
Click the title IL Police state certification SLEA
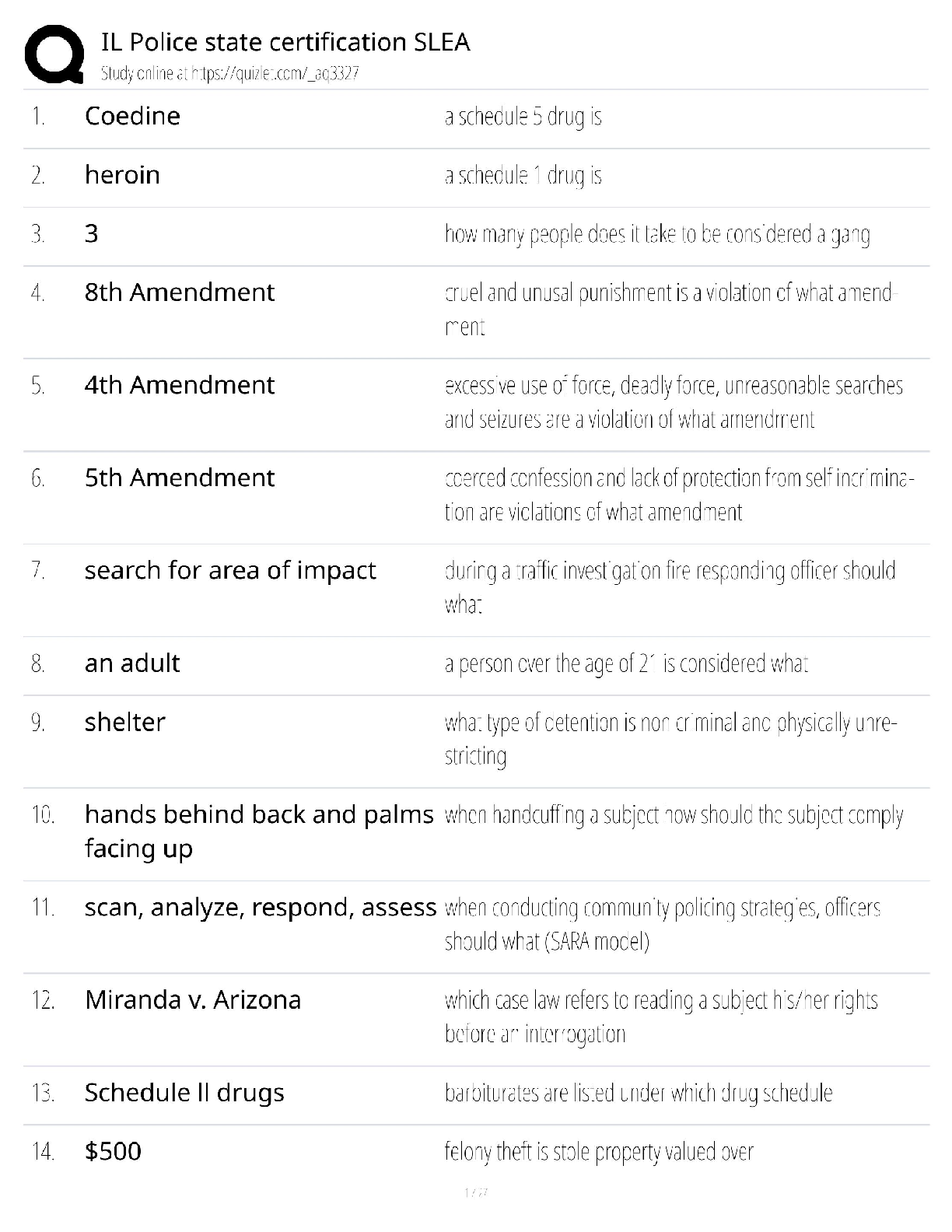[285, 42]
